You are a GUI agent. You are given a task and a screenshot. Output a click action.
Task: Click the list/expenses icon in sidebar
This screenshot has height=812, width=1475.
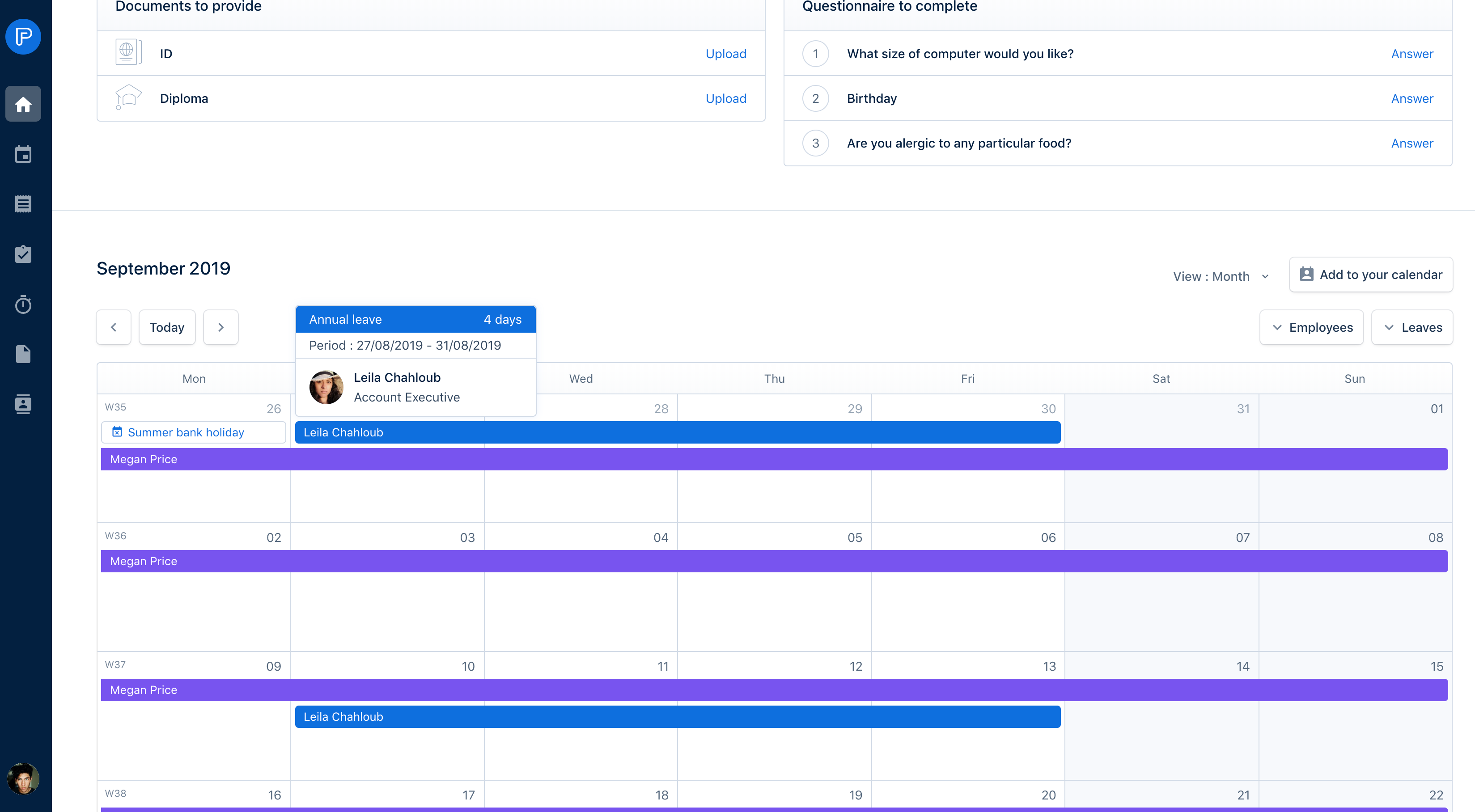23,204
